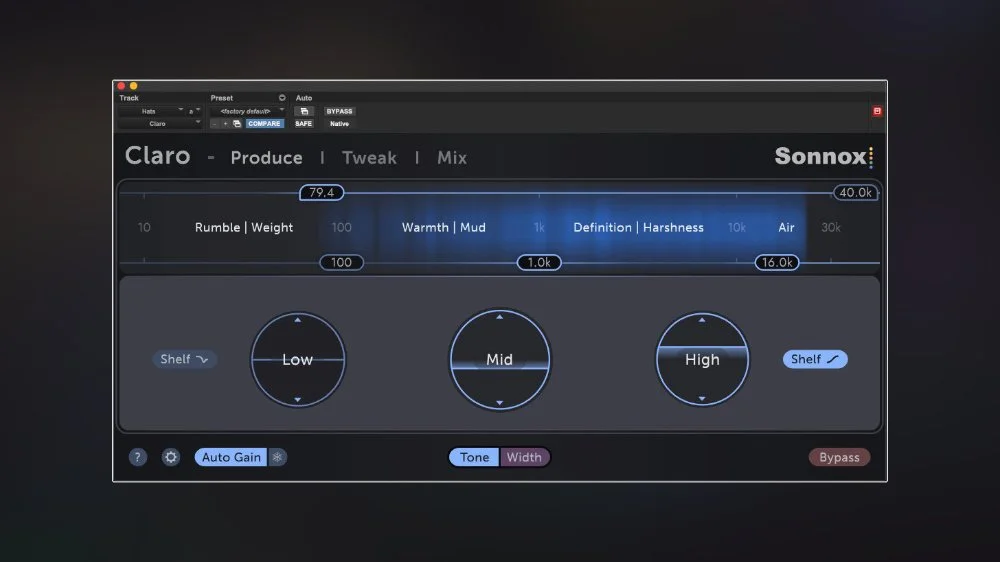Switch to the Tweak view
This screenshot has width=1000, height=562.
pyautogui.click(x=369, y=158)
